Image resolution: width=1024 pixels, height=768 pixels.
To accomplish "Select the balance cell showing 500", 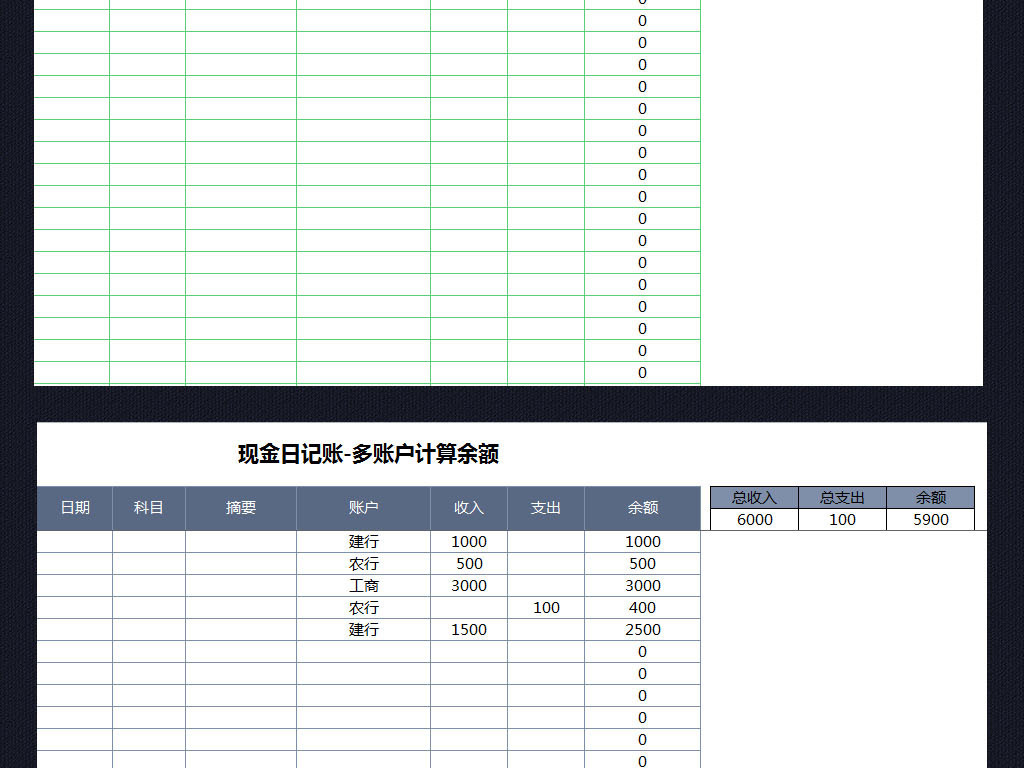I will click(643, 564).
